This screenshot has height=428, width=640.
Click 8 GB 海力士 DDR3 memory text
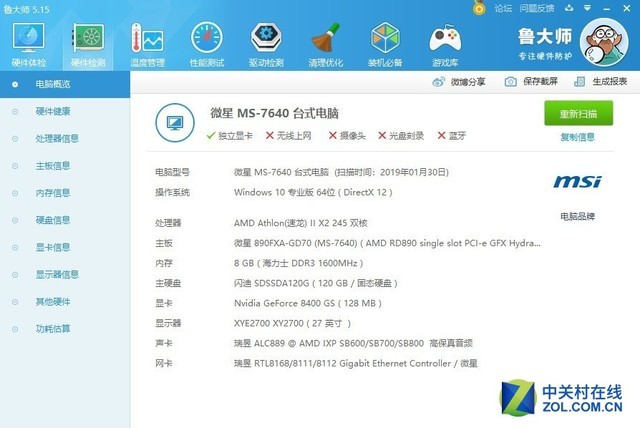298,263
